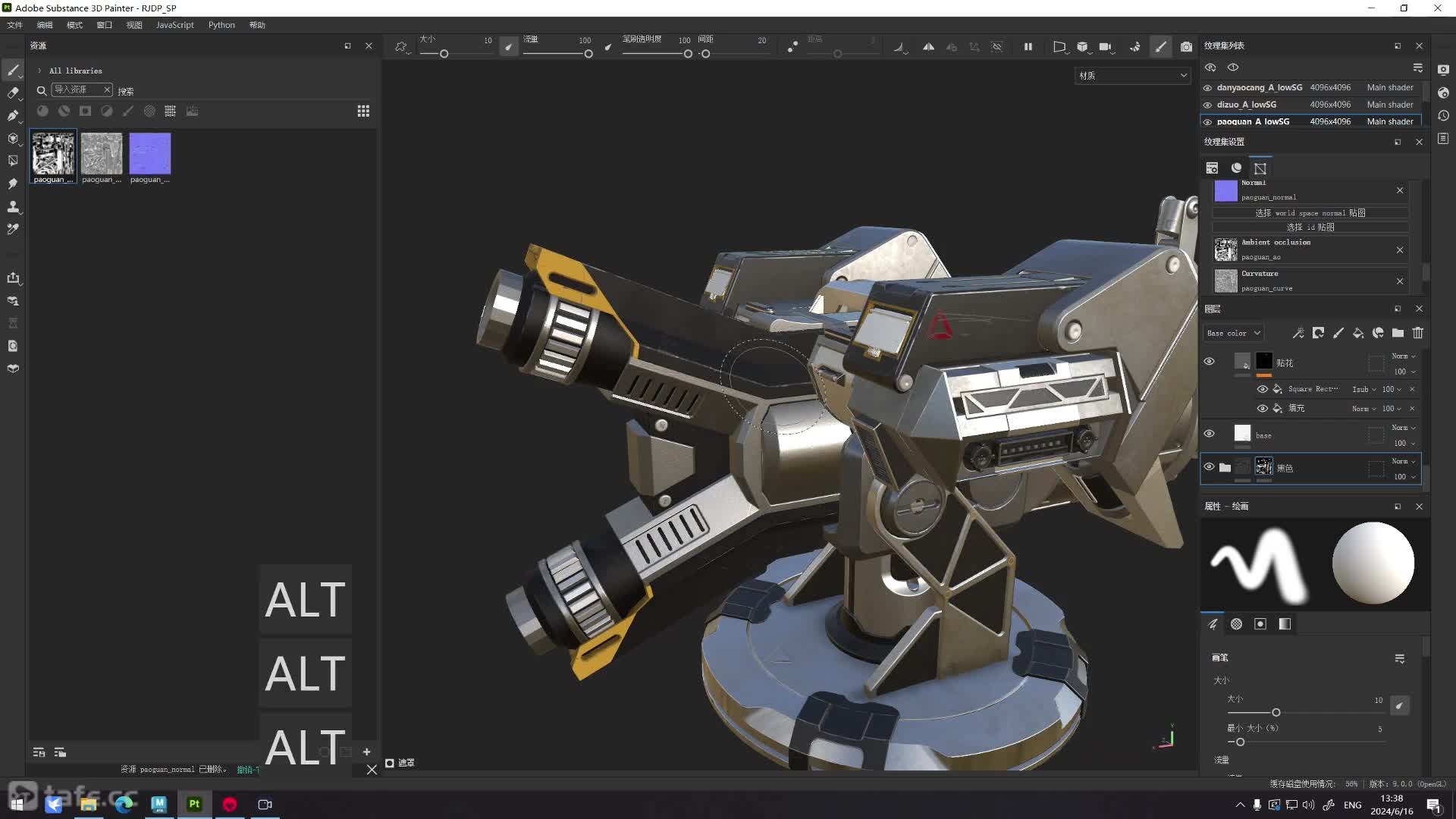Image resolution: width=1456 pixels, height=819 pixels.
Task: Remove the Normal paoguan_normal map
Action: [x=1400, y=190]
